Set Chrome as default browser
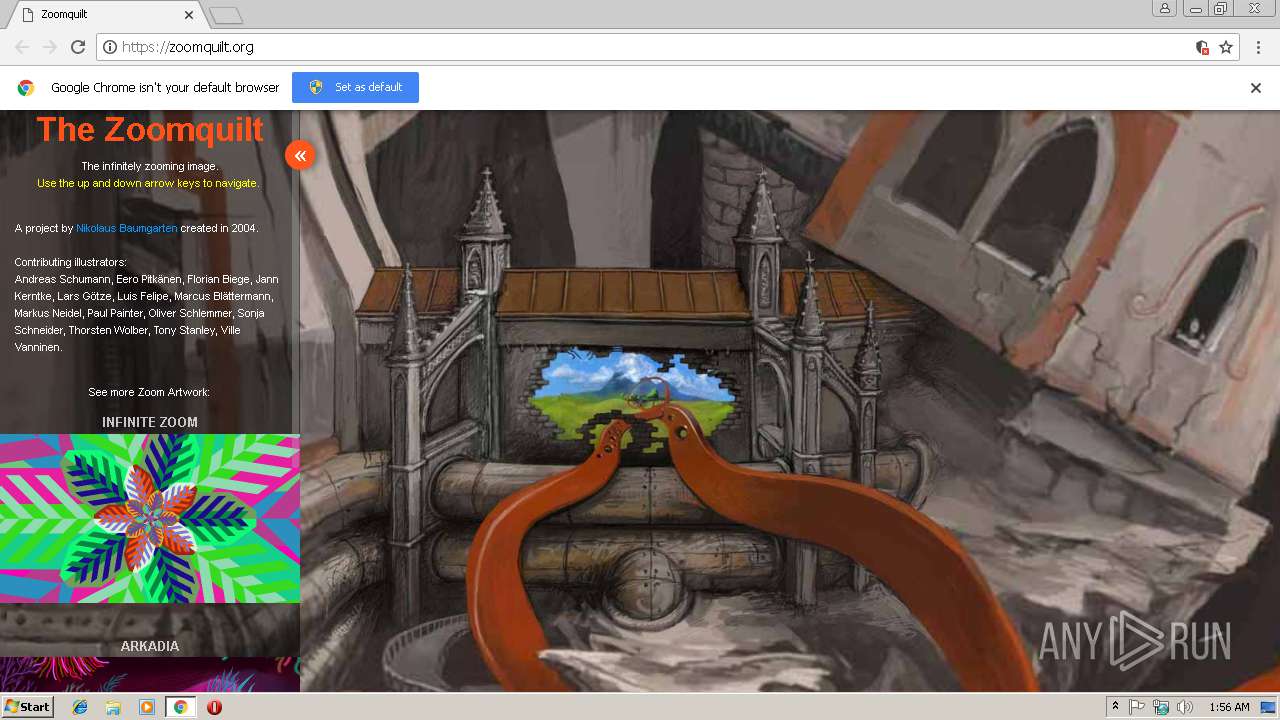 point(355,87)
